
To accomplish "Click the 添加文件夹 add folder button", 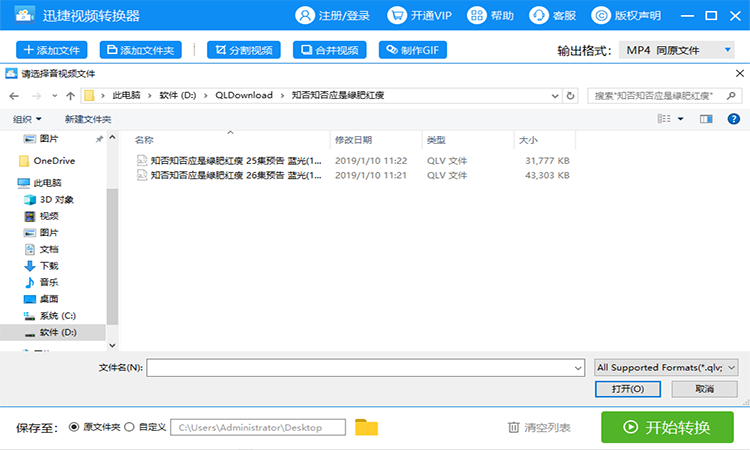I will pyautogui.click(x=141, y=50).
